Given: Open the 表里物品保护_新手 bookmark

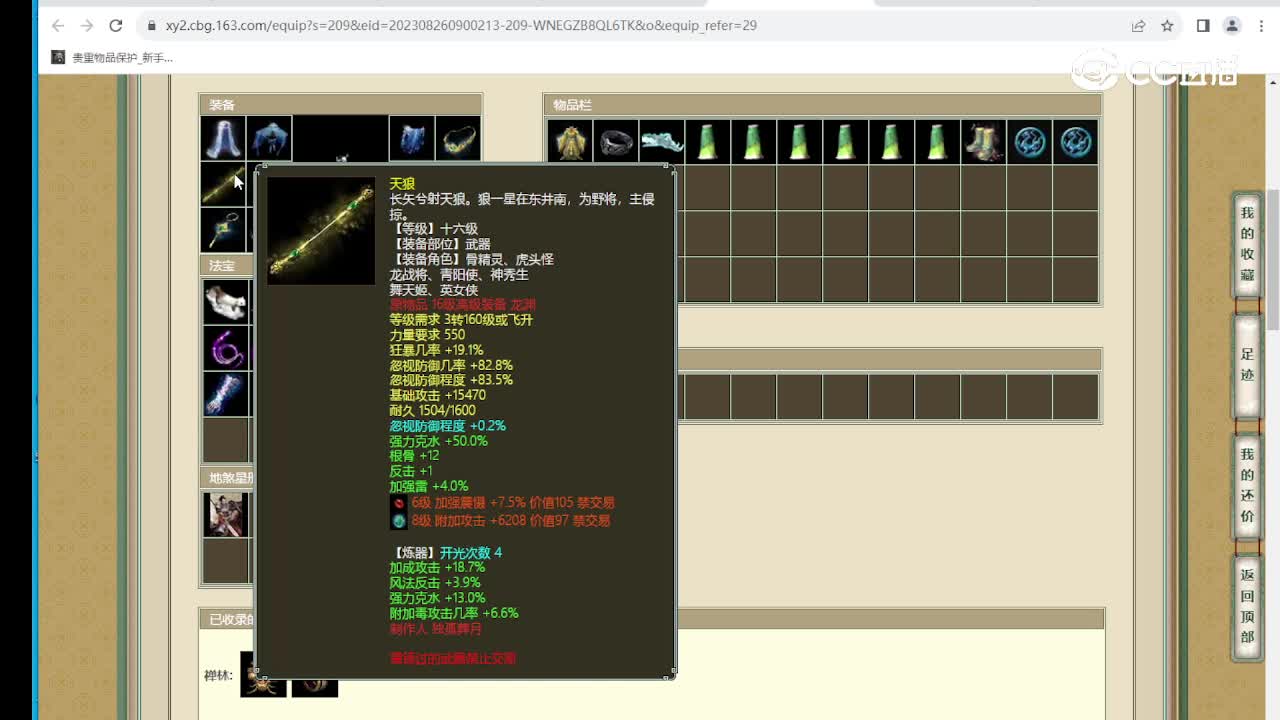Looking at the screenshot, I should 112,58.
